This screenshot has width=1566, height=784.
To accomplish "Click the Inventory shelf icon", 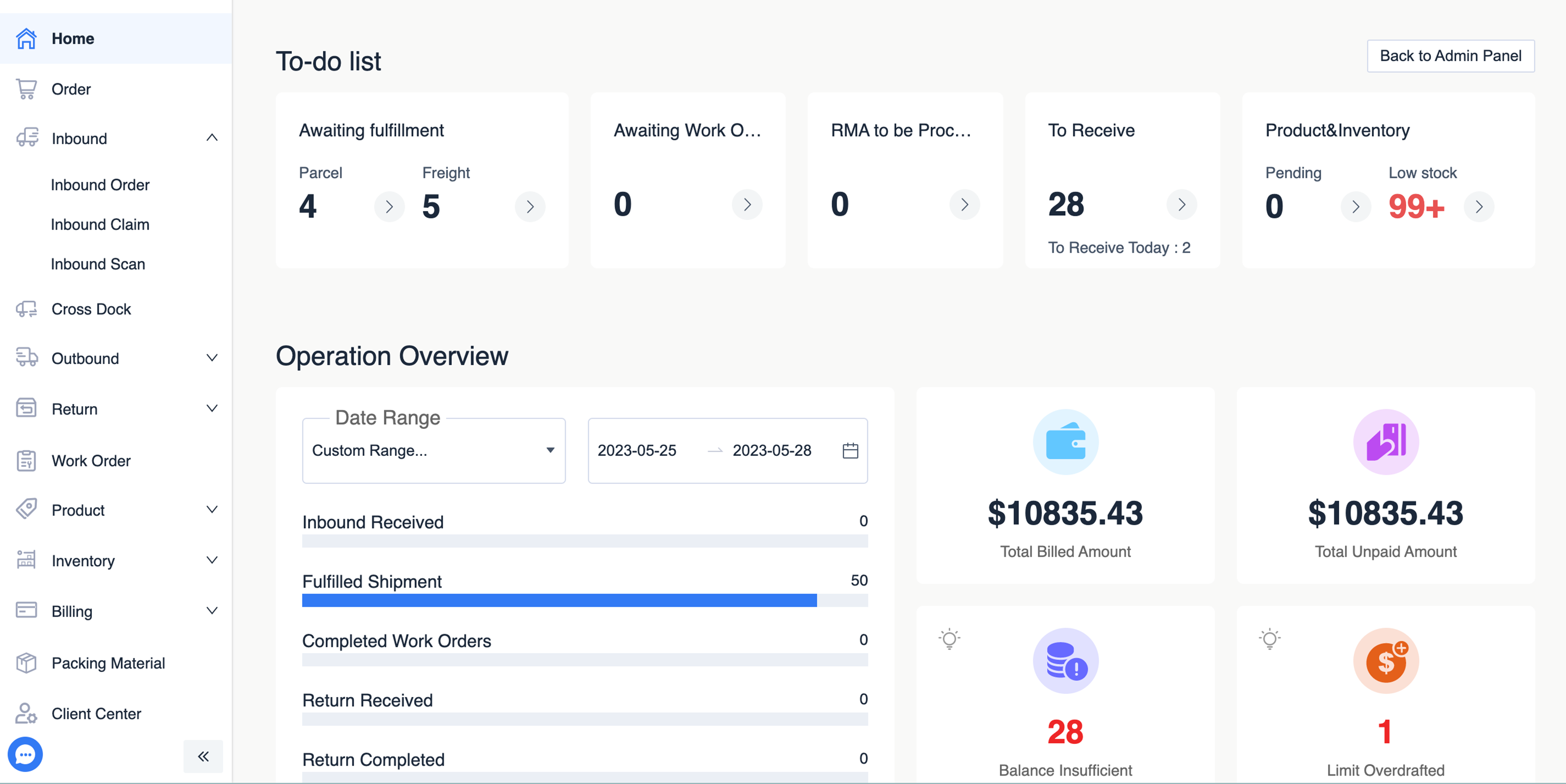I will coord(26,560).
